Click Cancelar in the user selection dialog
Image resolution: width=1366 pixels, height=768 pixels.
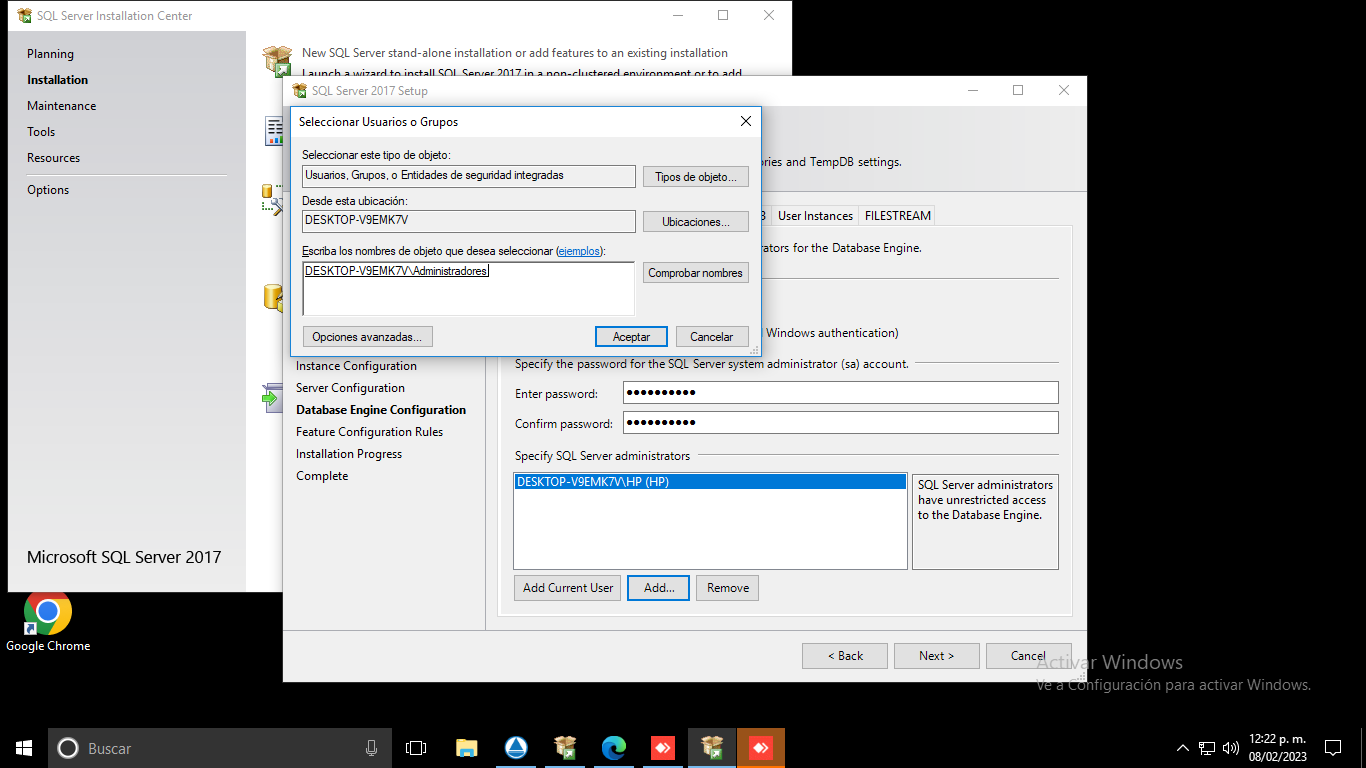click(712, 337)
